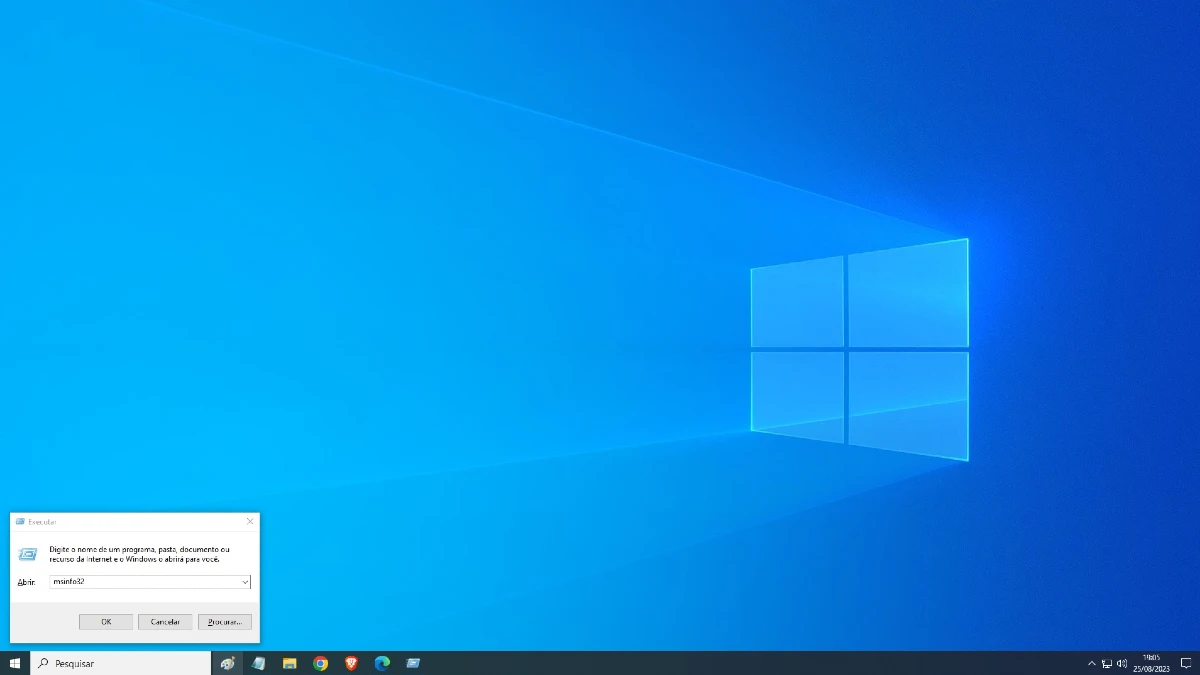Open the network status icon in the tray
Viewport: 1200px width, 675px height.
(1107, 663)
